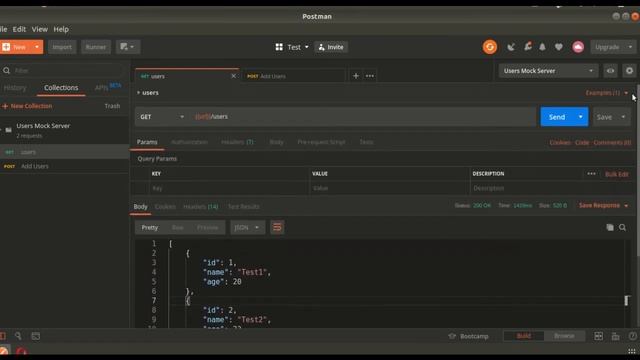Click the Runner button

tap(96, 47)
